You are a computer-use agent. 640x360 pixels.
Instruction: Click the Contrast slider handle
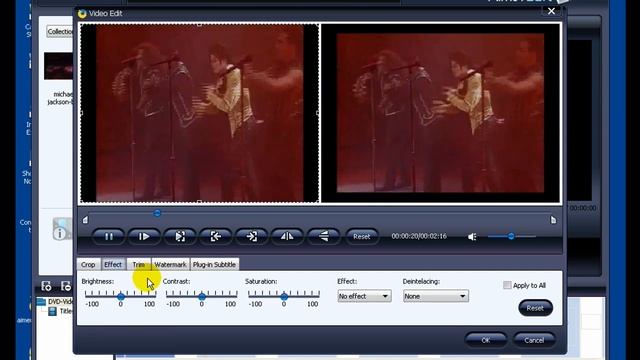pos(202,297)
